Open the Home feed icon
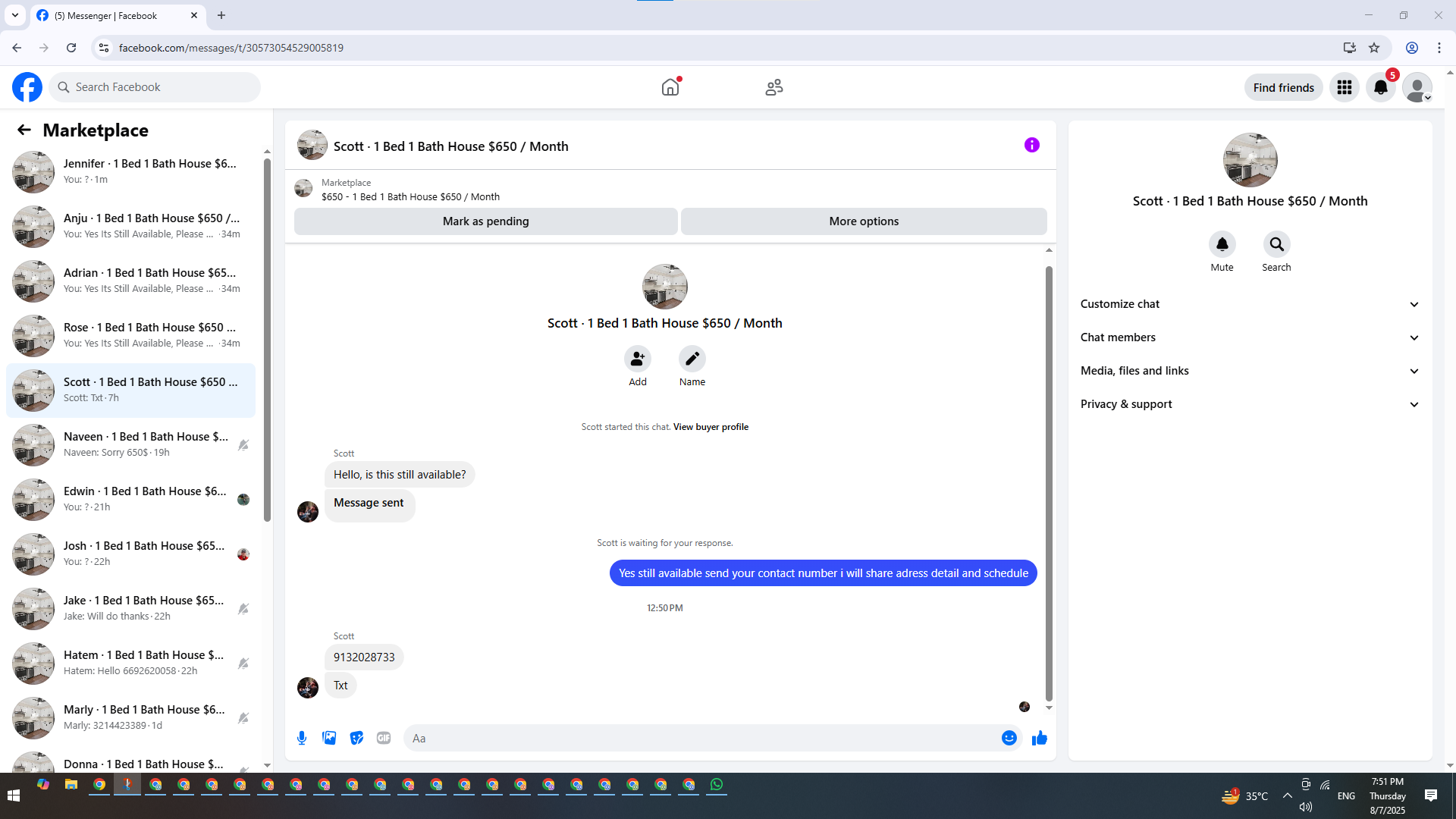Image resolution: width=1456 pixels, height=819 pixels. click(670, 87)
